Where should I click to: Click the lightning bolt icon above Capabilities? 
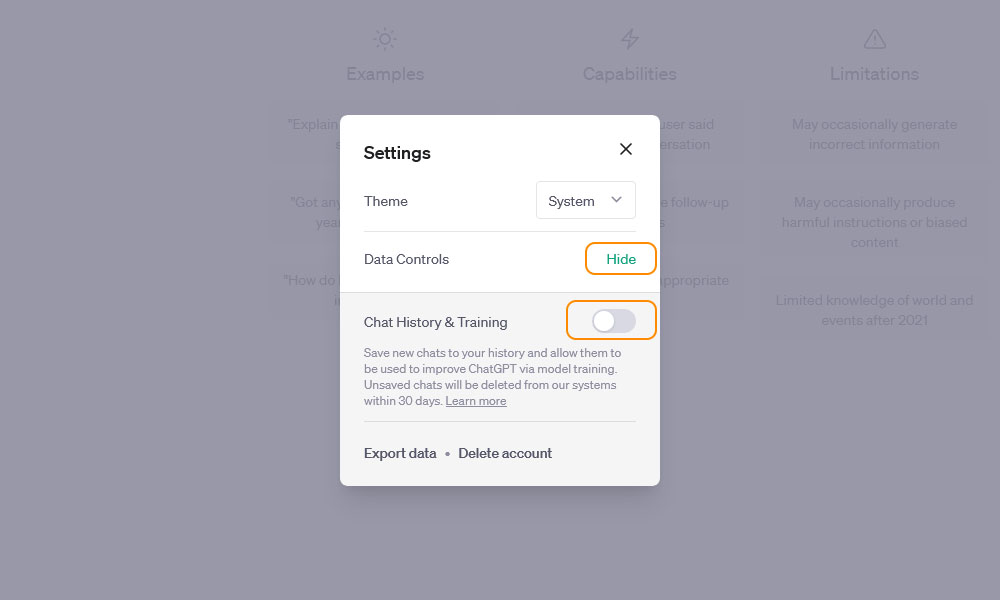(629, 39)
